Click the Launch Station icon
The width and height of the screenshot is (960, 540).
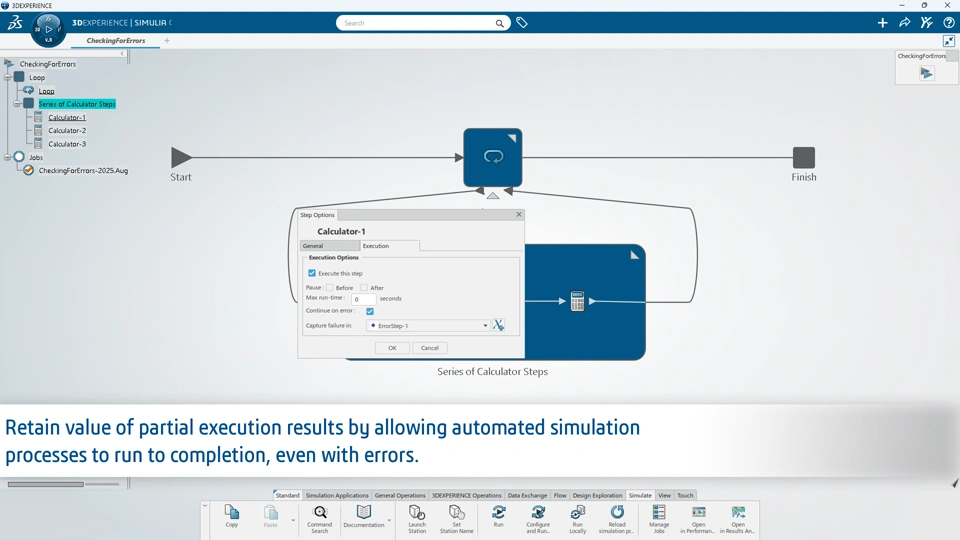(417, 519)
